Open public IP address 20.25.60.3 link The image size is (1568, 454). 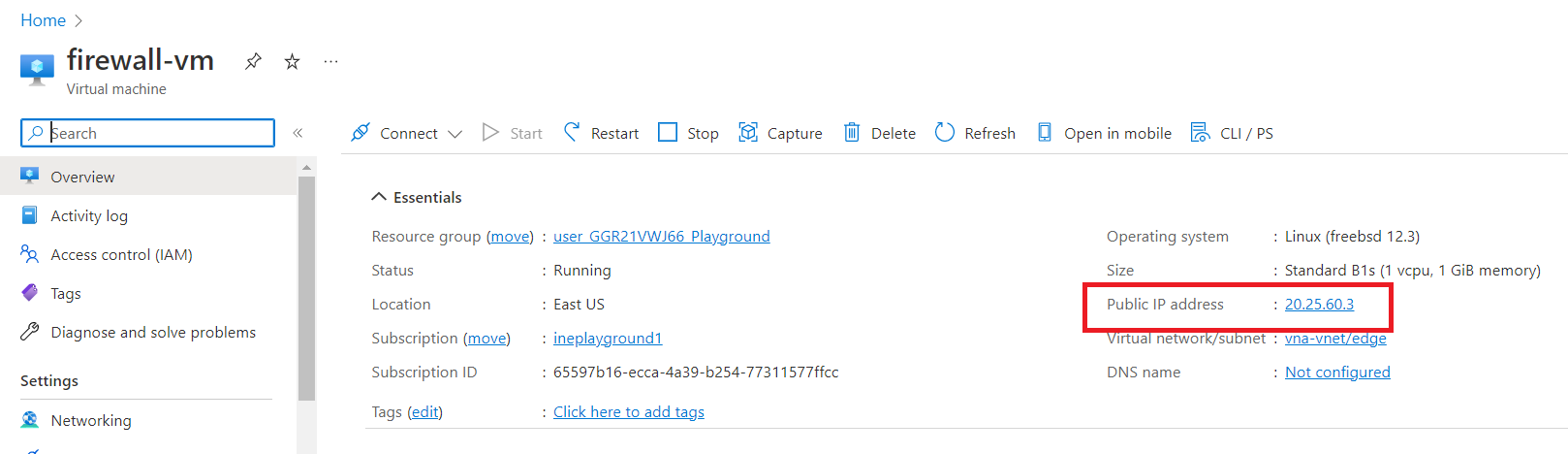[1319, 304]
